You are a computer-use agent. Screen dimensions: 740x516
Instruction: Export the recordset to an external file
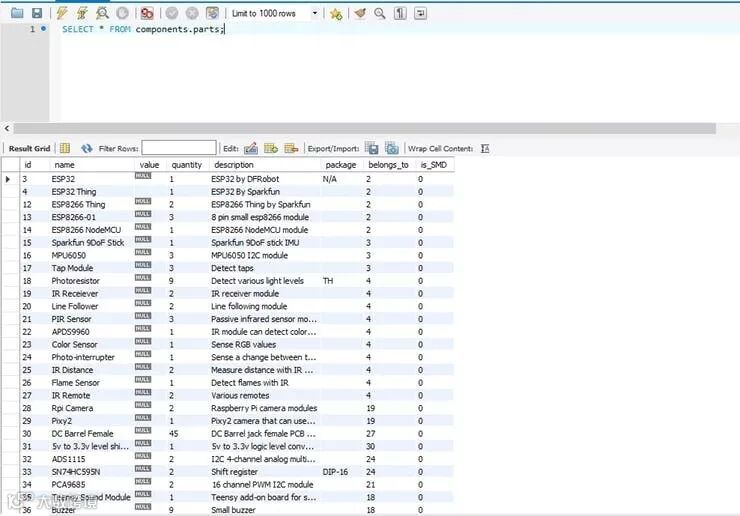coord(372,148)
